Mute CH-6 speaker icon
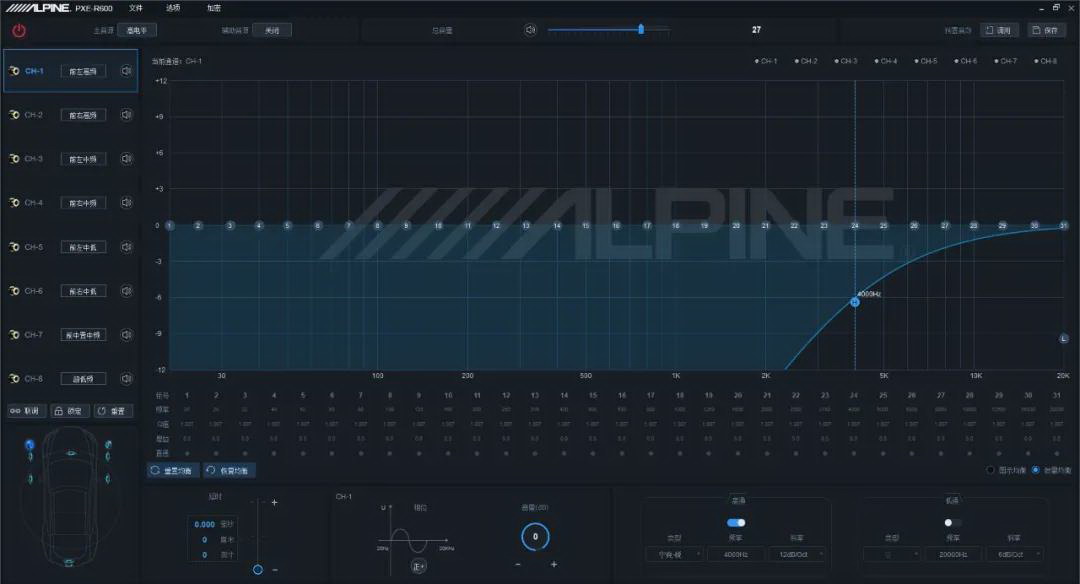Screen dimensions: 1080x584 [127, 291]
